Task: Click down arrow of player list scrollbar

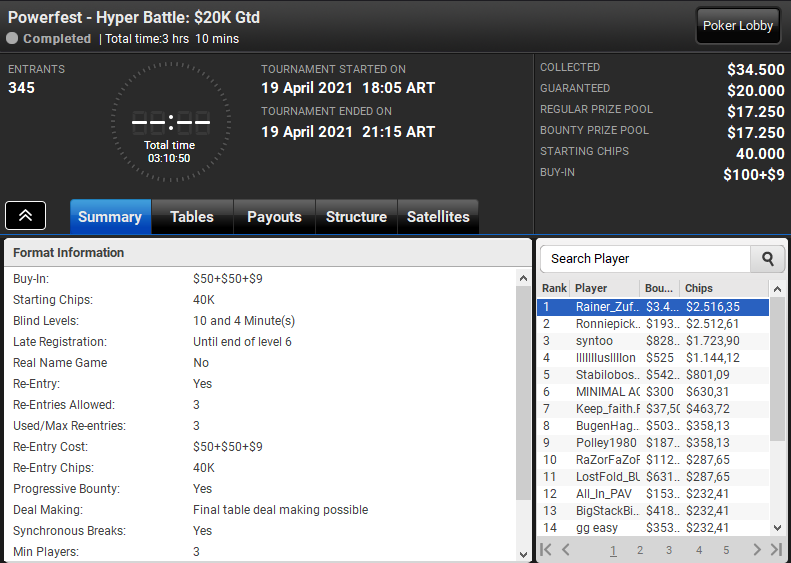Action: (x=777, y=528)
